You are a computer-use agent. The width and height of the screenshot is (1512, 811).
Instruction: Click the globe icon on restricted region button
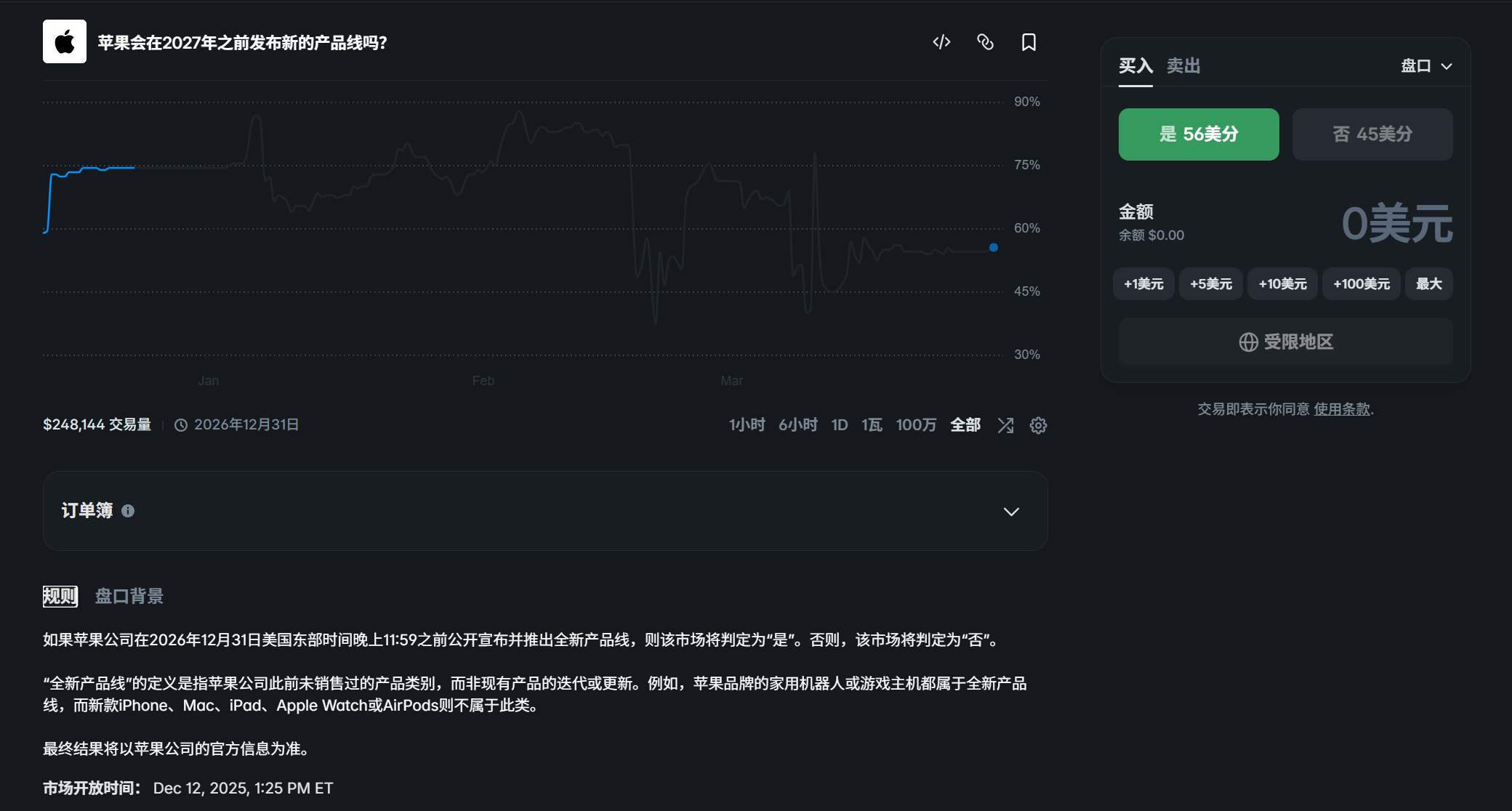(x=1248, y=342)
